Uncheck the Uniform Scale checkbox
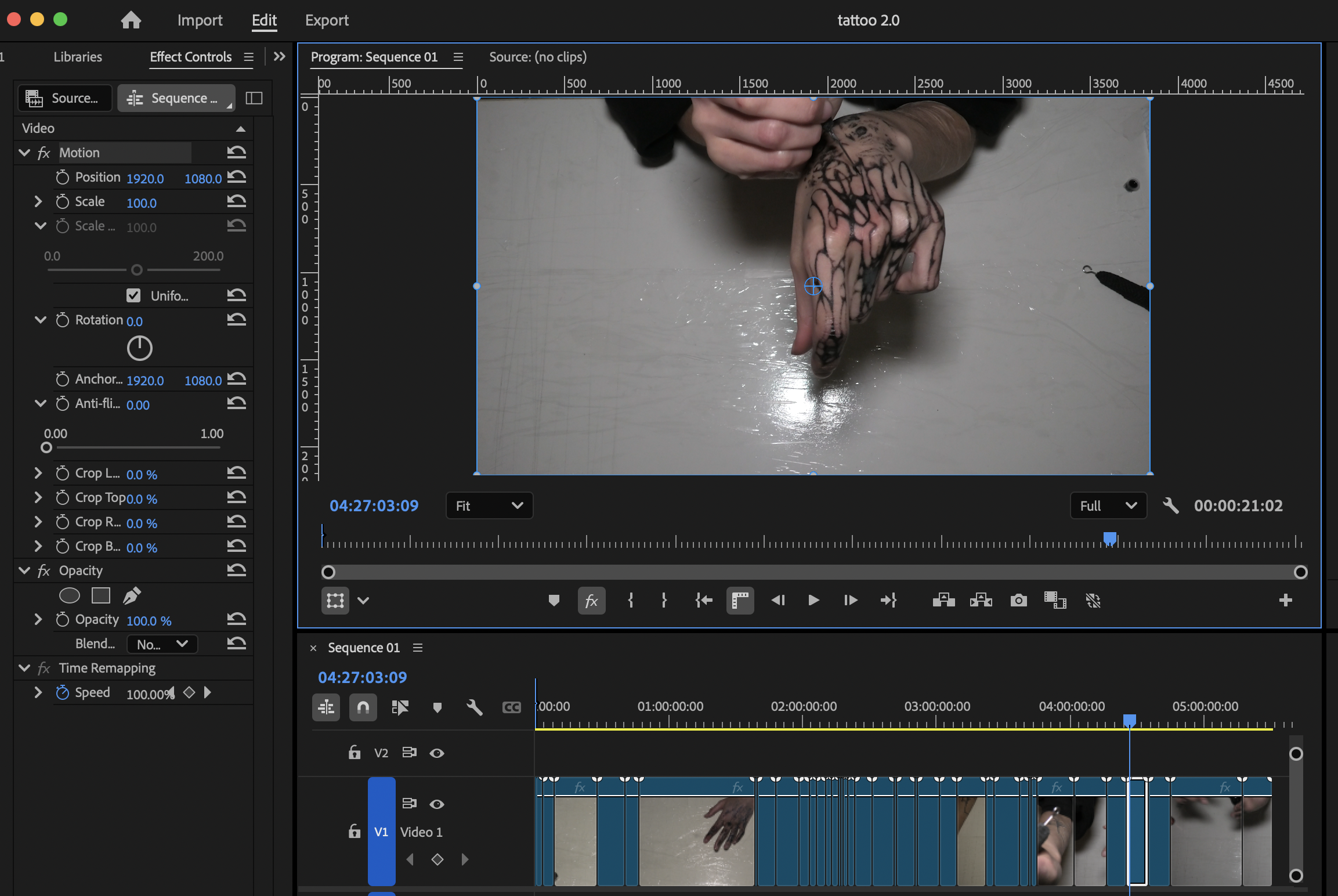The height and width of the screenshot is (896, 1338). [133, 295]
